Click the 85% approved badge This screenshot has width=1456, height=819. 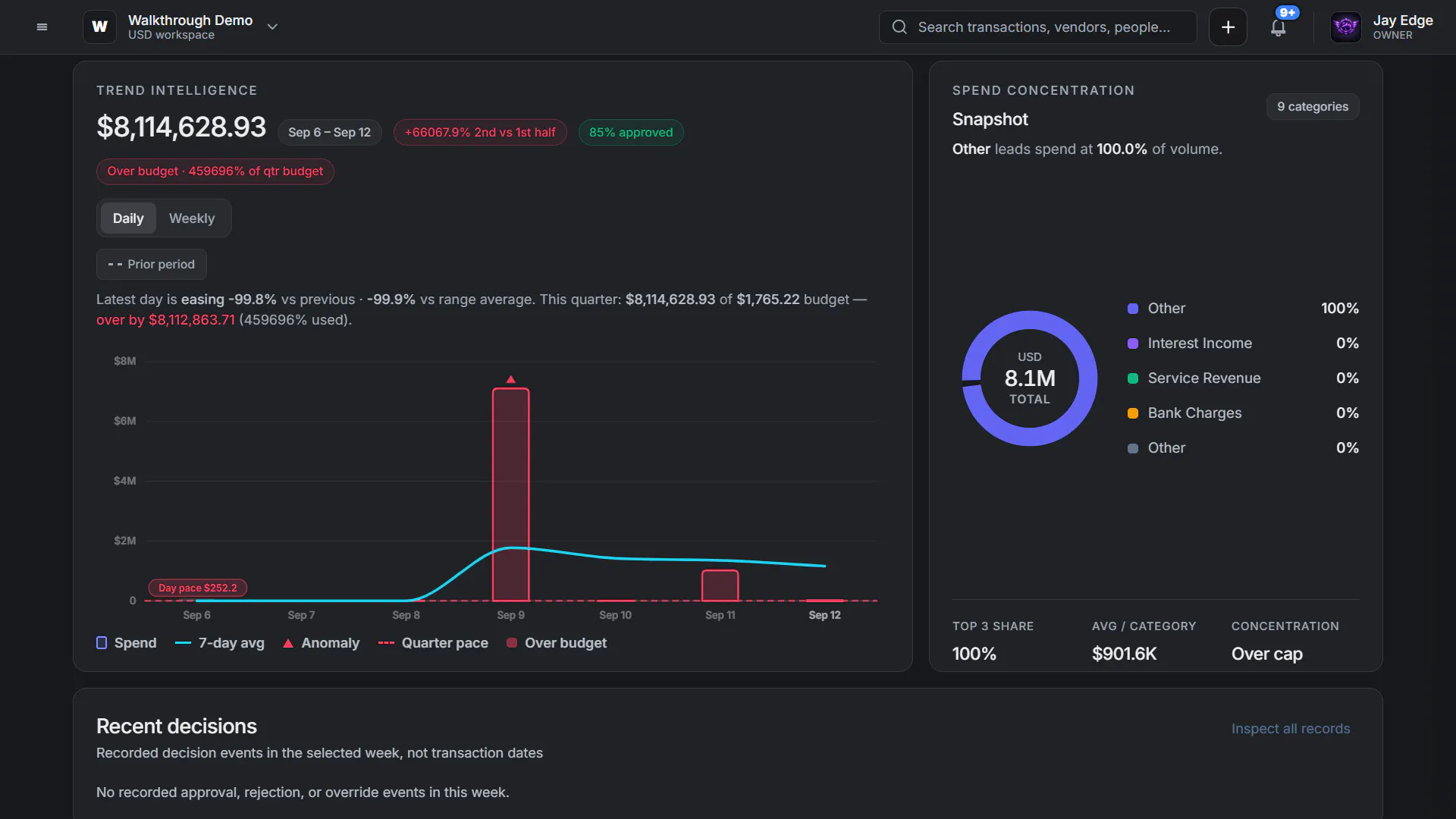point(631,133)
